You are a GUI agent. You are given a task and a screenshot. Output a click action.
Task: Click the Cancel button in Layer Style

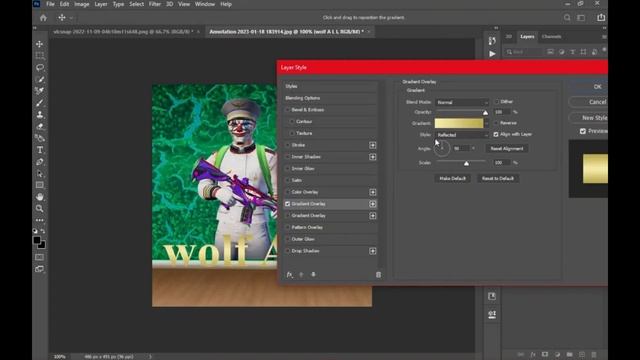[597, 102]
